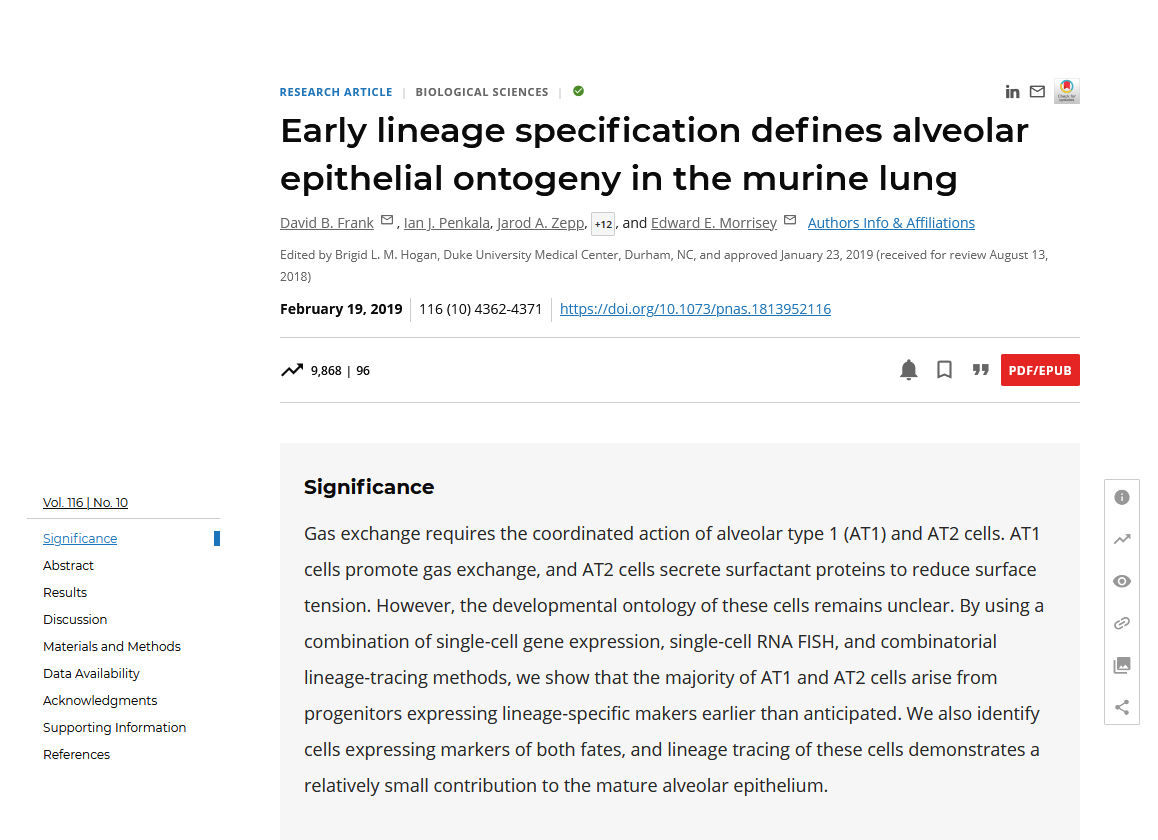The height and width of the screenshot is (840, 1158).
Task: Open the metrics trend icon in the right sidebar
Action: [1122, 539]
